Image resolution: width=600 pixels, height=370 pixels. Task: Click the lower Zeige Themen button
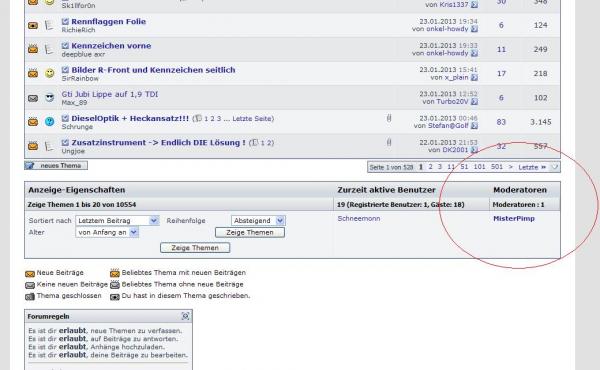click(195, 248)
